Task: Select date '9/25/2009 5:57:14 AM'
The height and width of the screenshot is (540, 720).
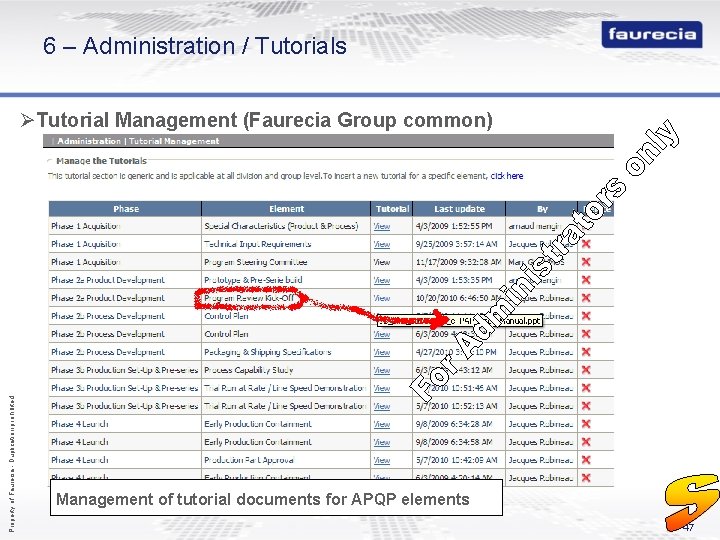Action: [456, 244]
